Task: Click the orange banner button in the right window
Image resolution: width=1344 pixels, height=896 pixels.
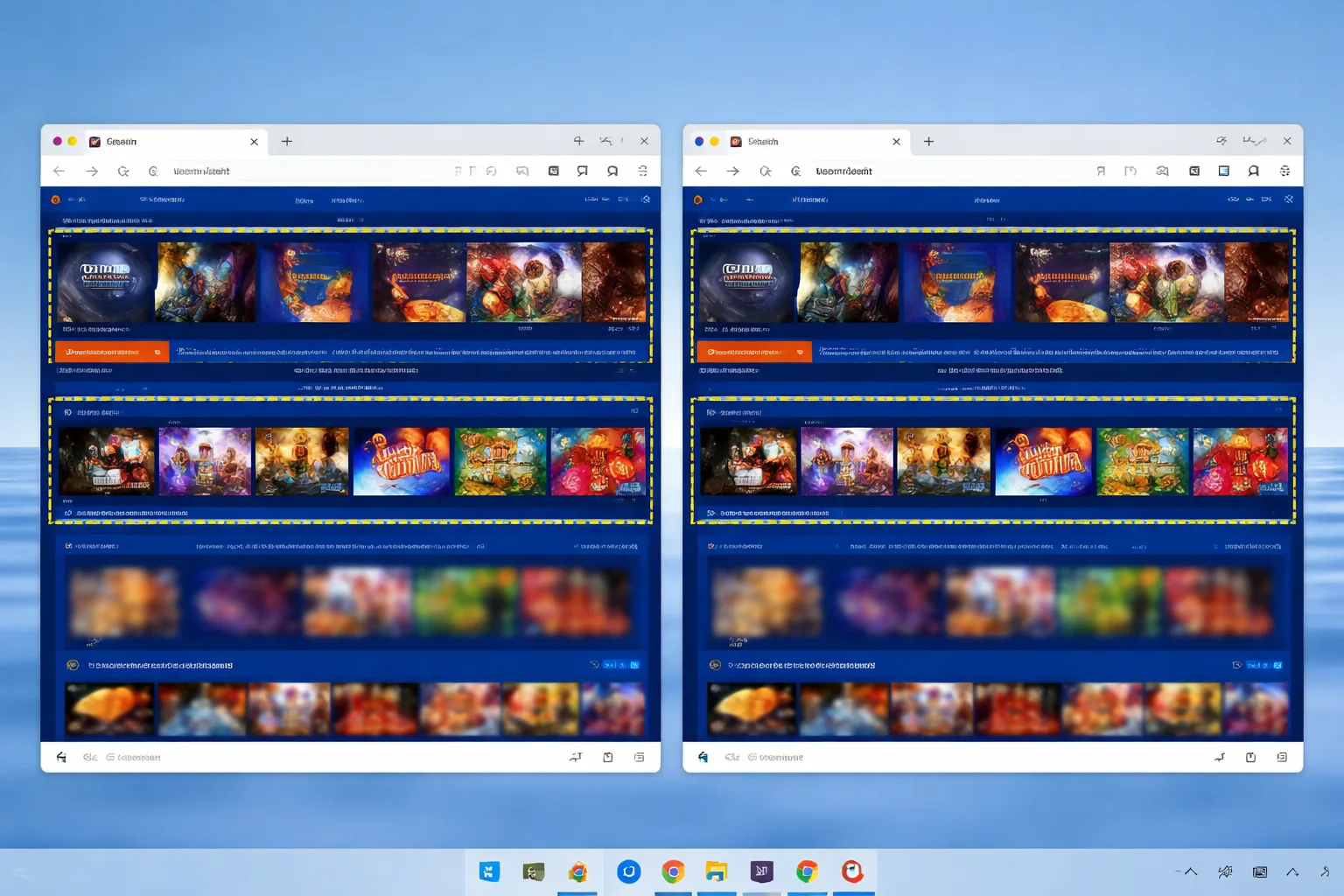Action: tap(753, 352)
